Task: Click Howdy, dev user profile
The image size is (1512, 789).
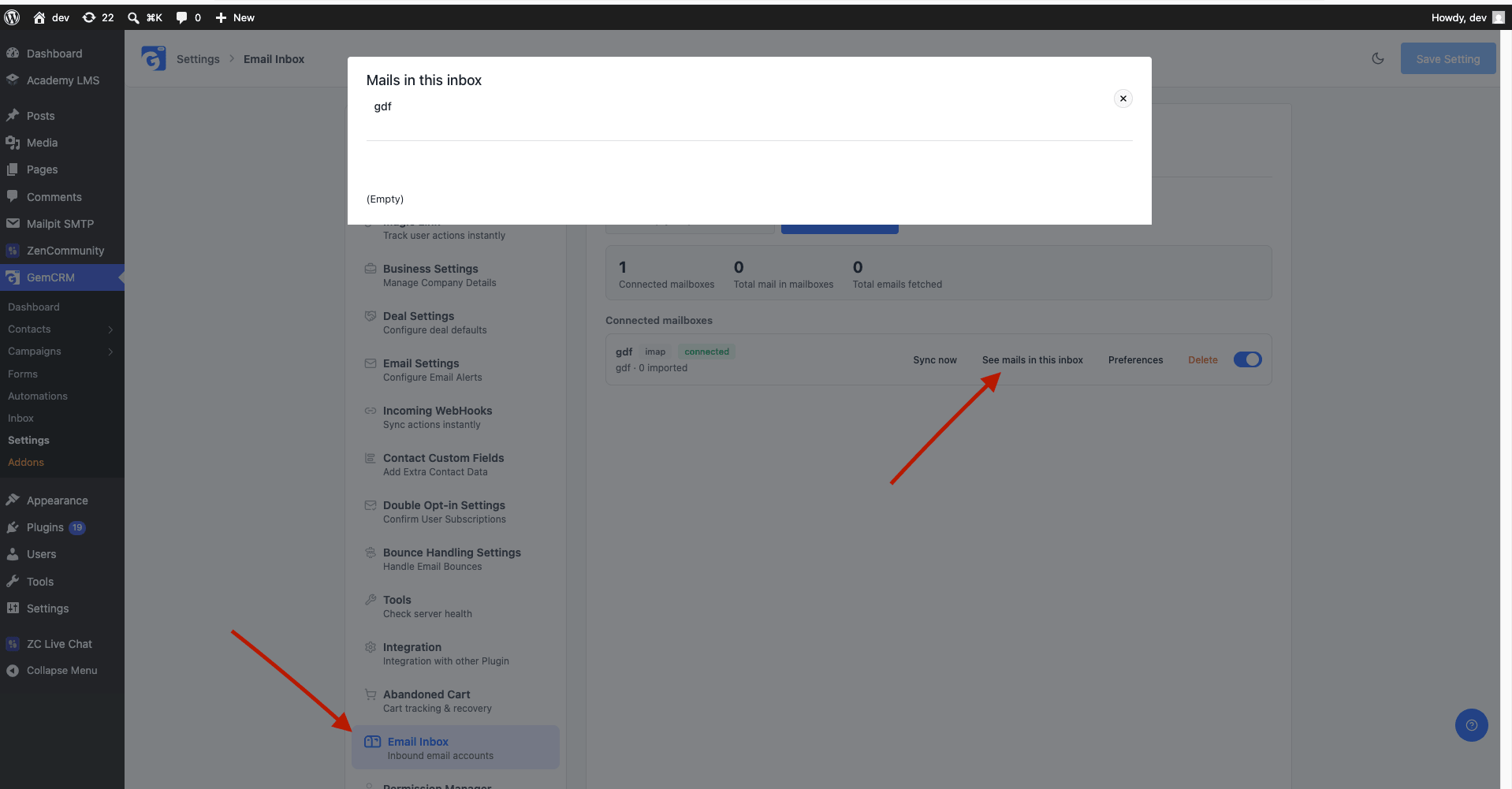Action: [1468, 17]
